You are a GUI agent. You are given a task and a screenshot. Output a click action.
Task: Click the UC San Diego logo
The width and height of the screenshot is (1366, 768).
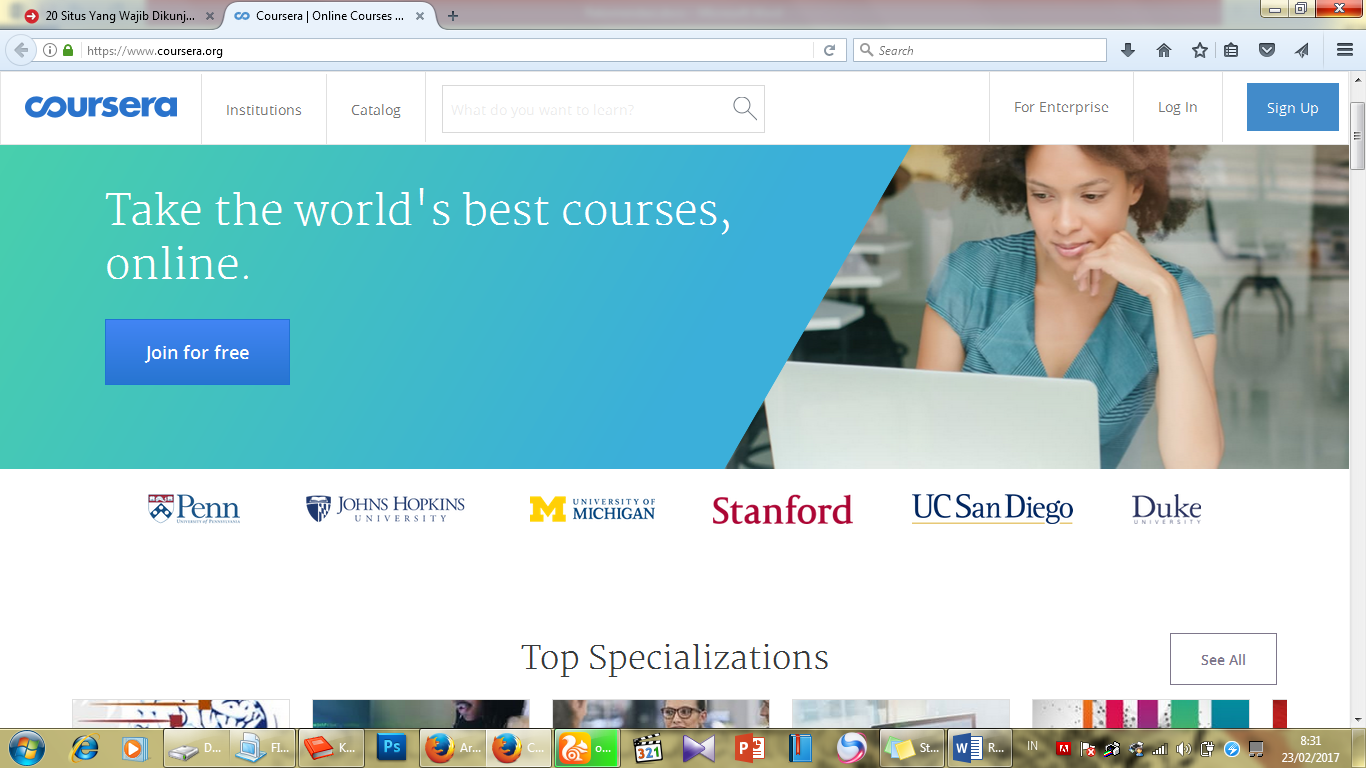(992, 508)
